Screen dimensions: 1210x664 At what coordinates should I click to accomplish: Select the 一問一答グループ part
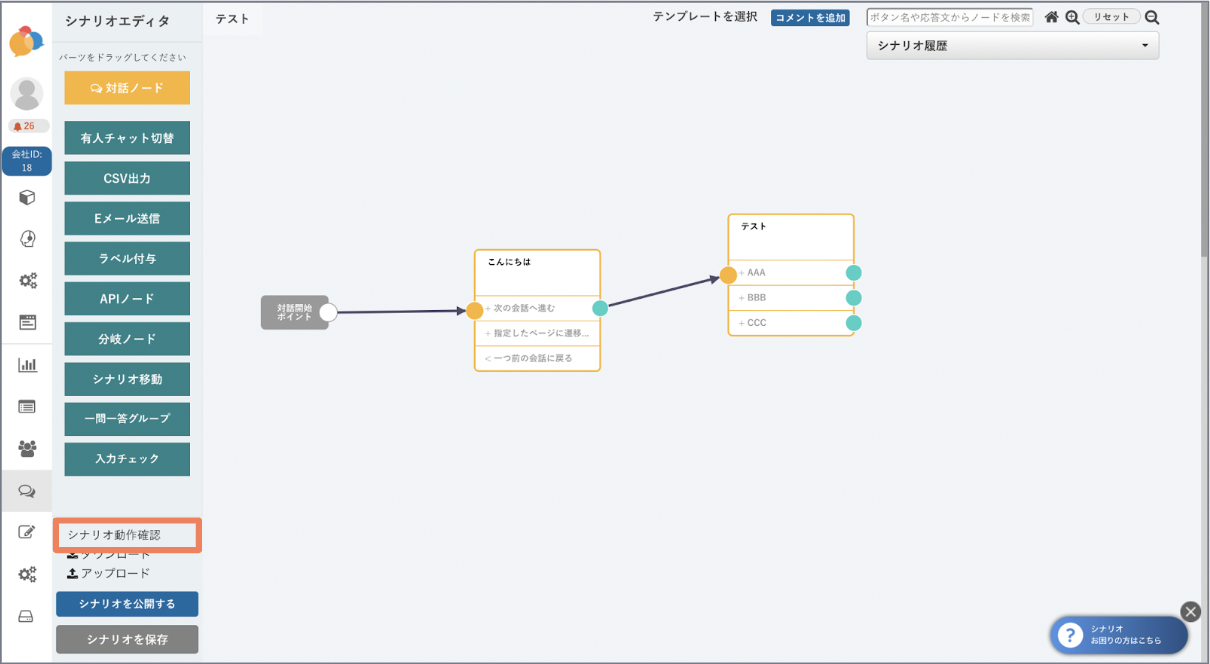127,419
